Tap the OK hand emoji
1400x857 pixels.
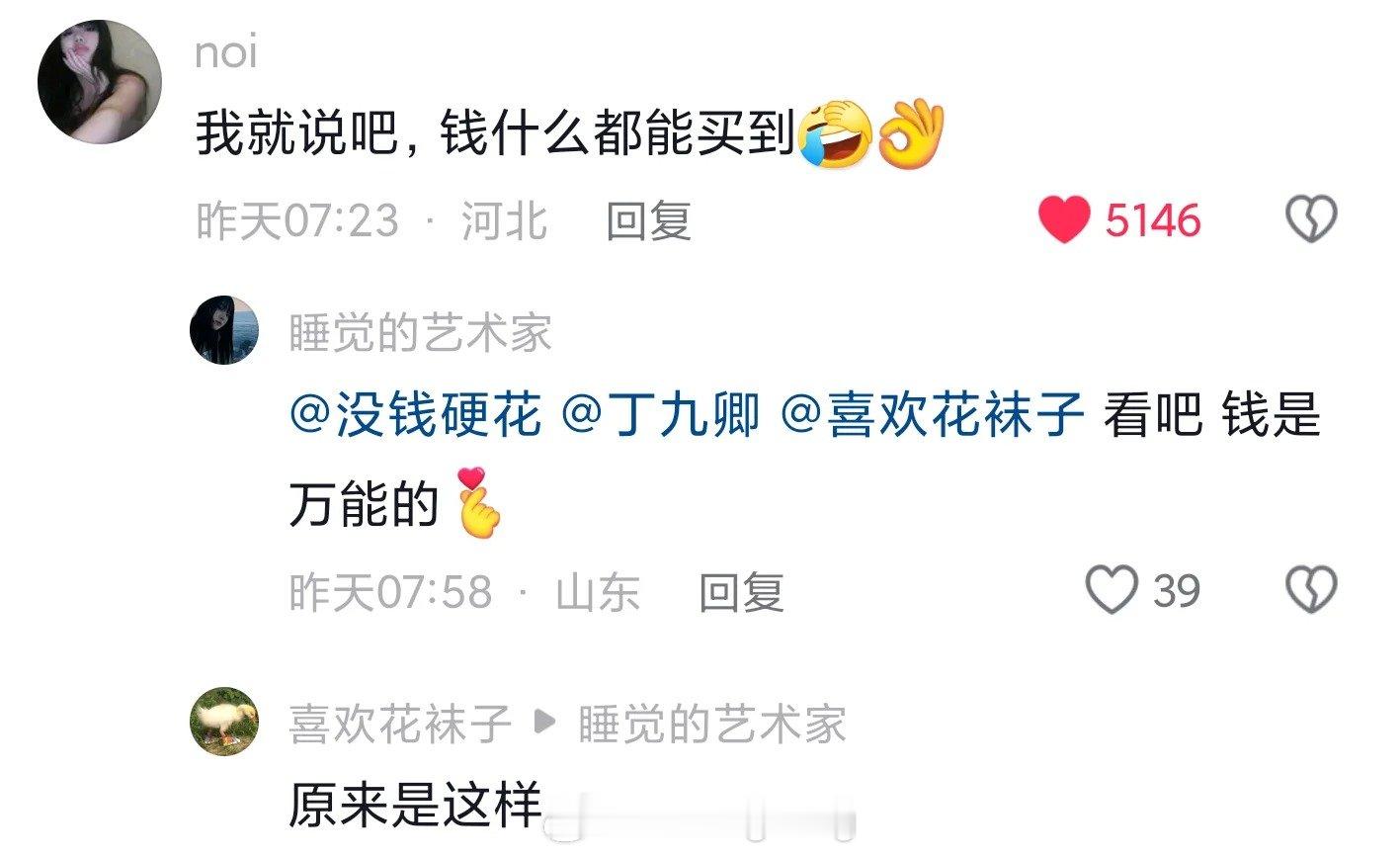pyautogui.click(x=911, y=133)
